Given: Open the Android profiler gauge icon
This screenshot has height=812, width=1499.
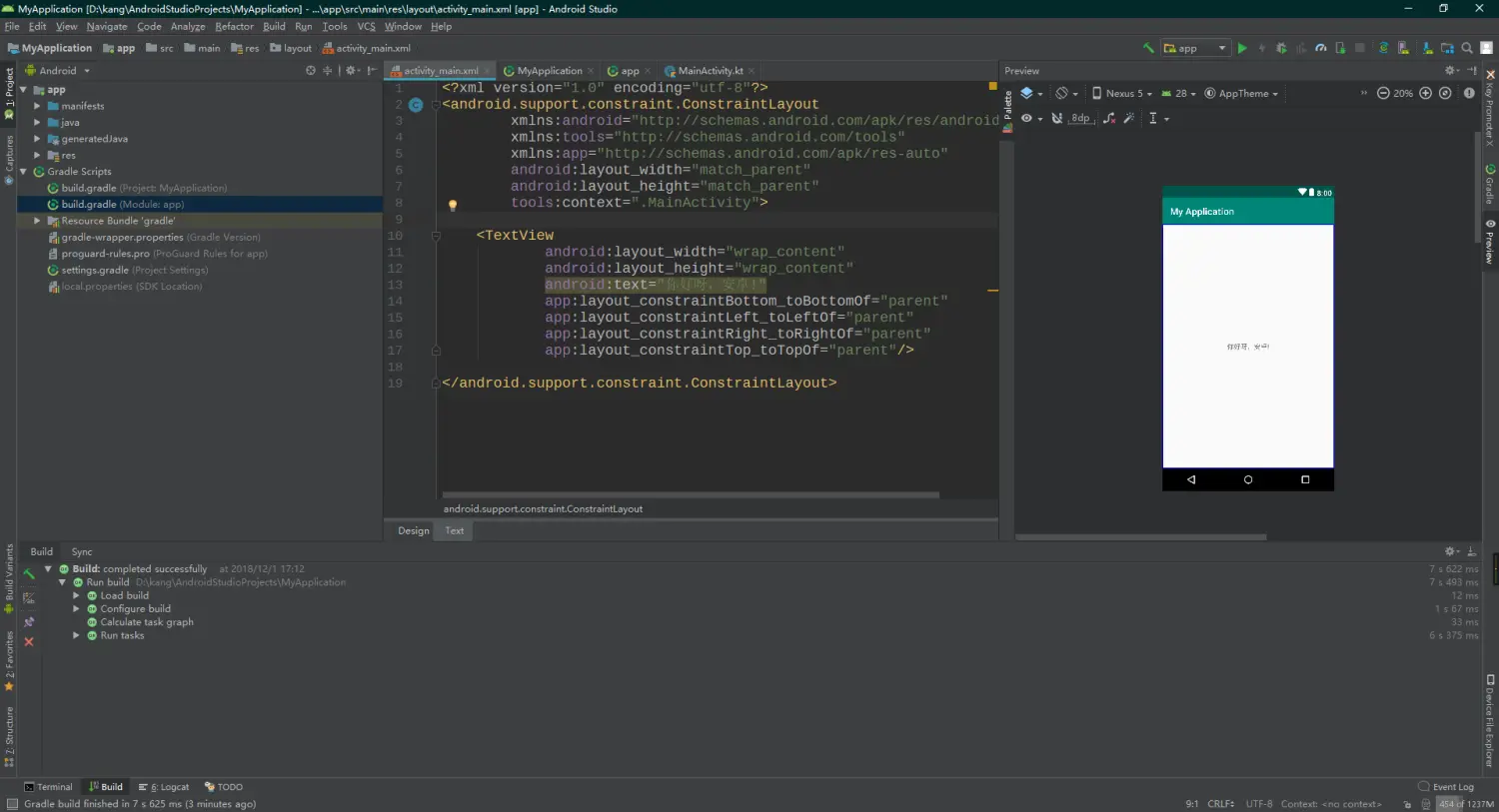Looking at the screenshot, I should coord(1321,48).
